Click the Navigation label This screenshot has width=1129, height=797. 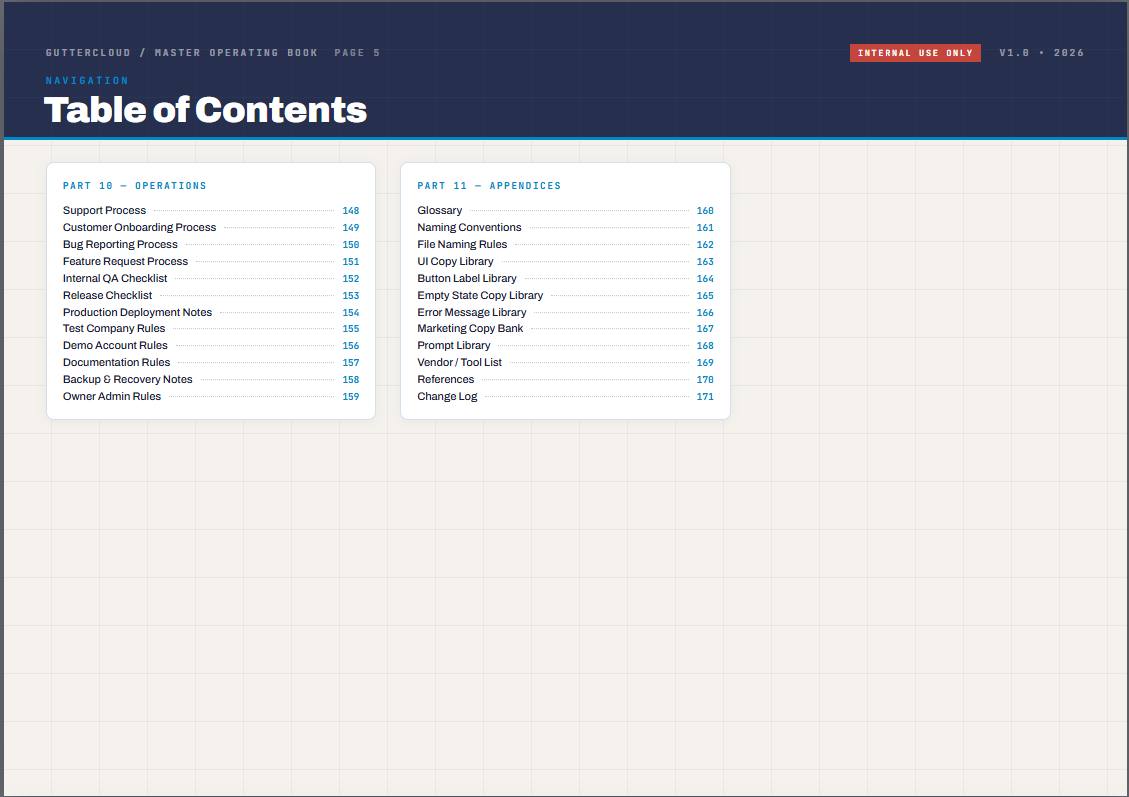[87, 81]
